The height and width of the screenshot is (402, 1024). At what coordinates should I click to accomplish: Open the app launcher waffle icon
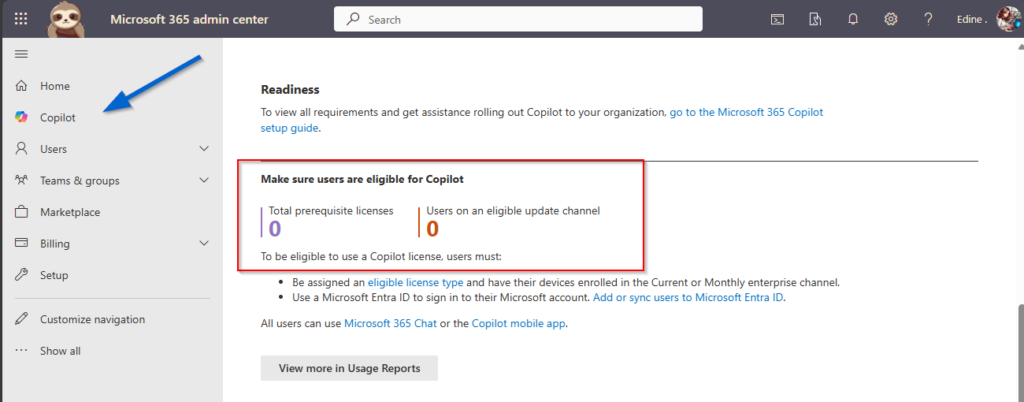[x=21, y=19]
